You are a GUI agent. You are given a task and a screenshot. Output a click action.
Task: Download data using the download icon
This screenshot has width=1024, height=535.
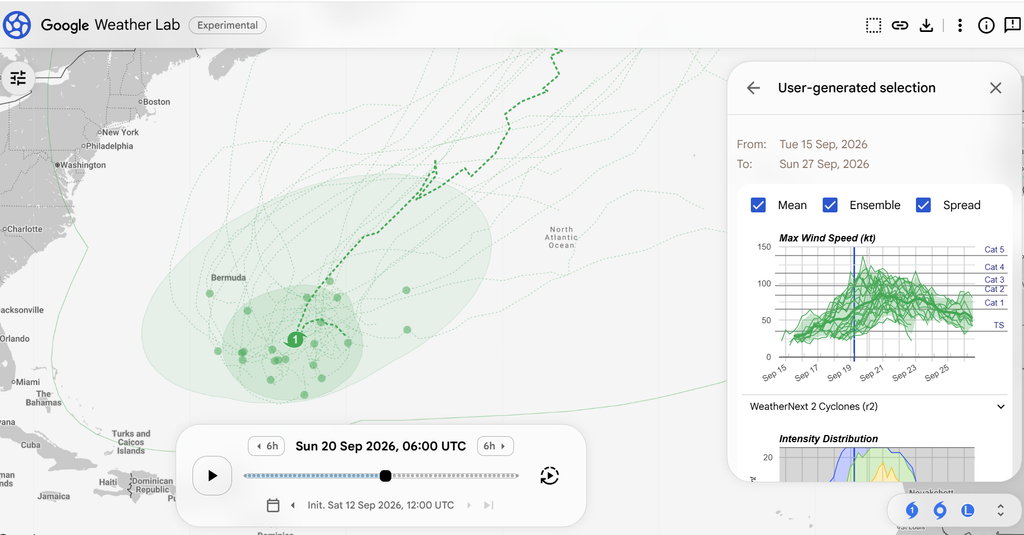click(x=926, y=25)
